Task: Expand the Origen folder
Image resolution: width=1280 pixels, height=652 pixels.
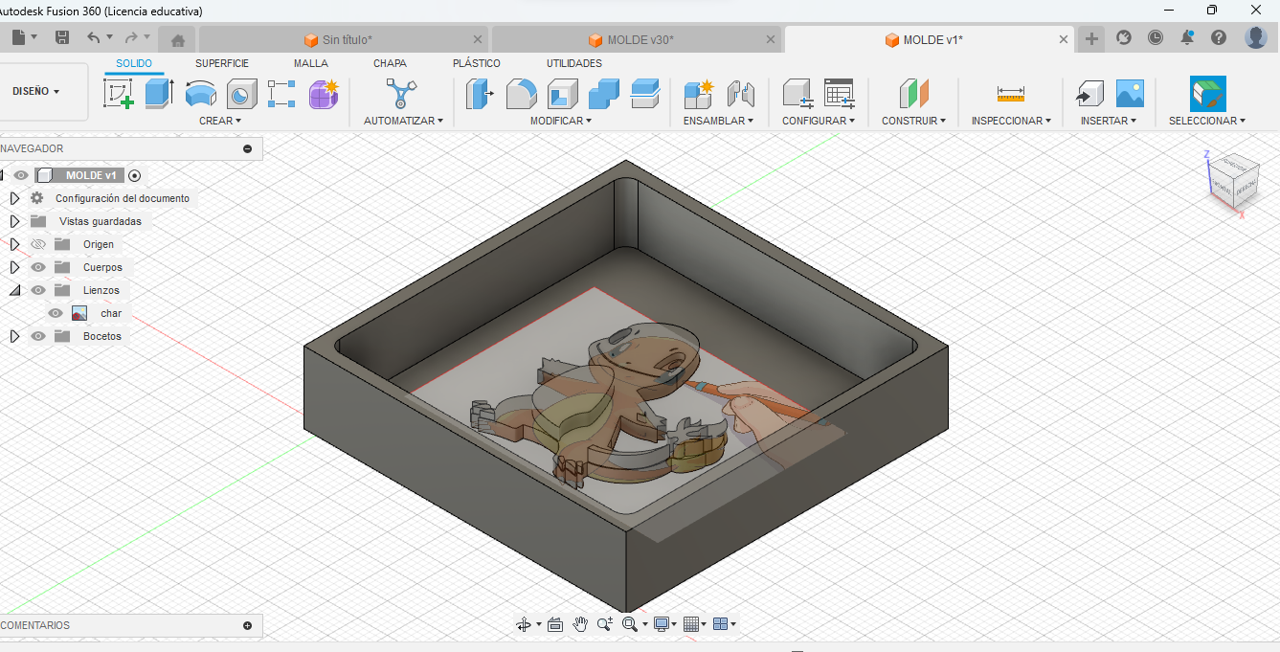Action: [14, 244]
